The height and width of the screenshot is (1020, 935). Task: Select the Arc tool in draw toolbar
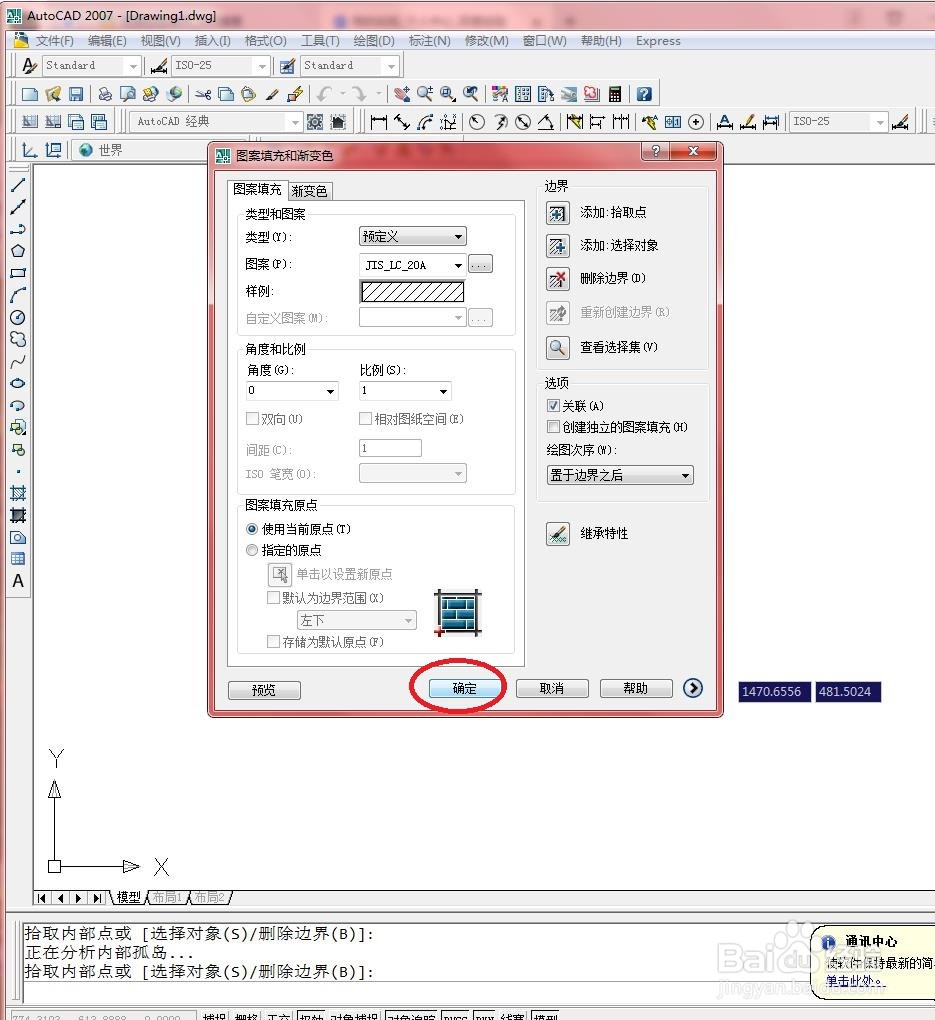tap(18, 295)
